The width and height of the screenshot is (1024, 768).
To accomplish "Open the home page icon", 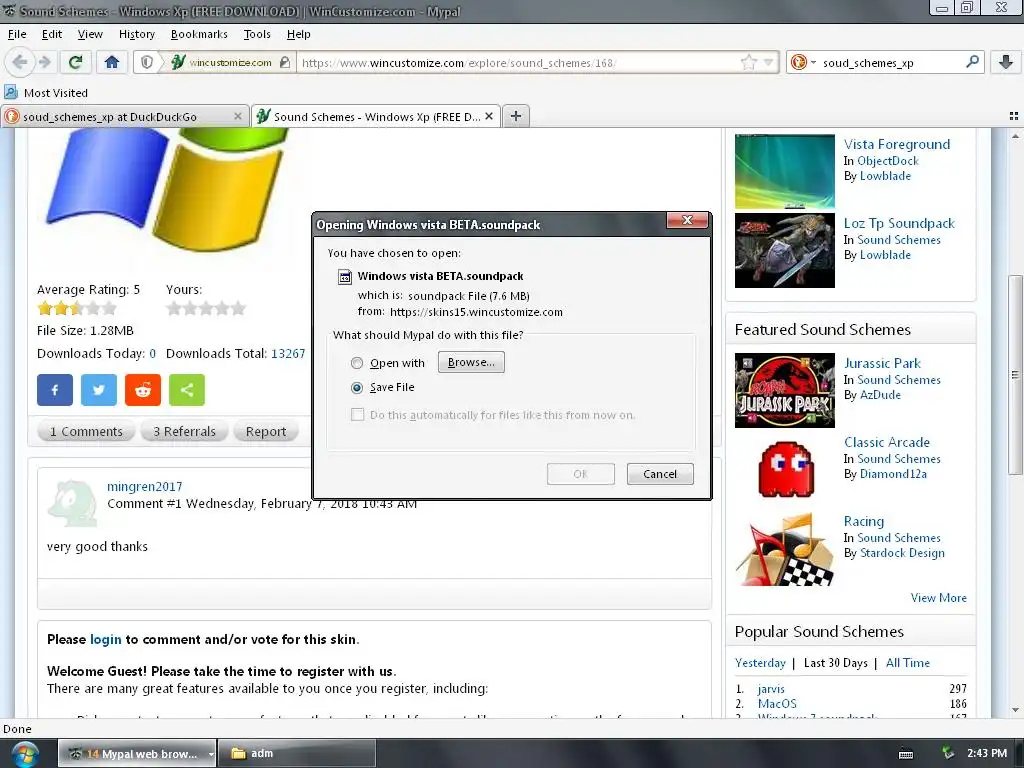I will pos(112,62).
